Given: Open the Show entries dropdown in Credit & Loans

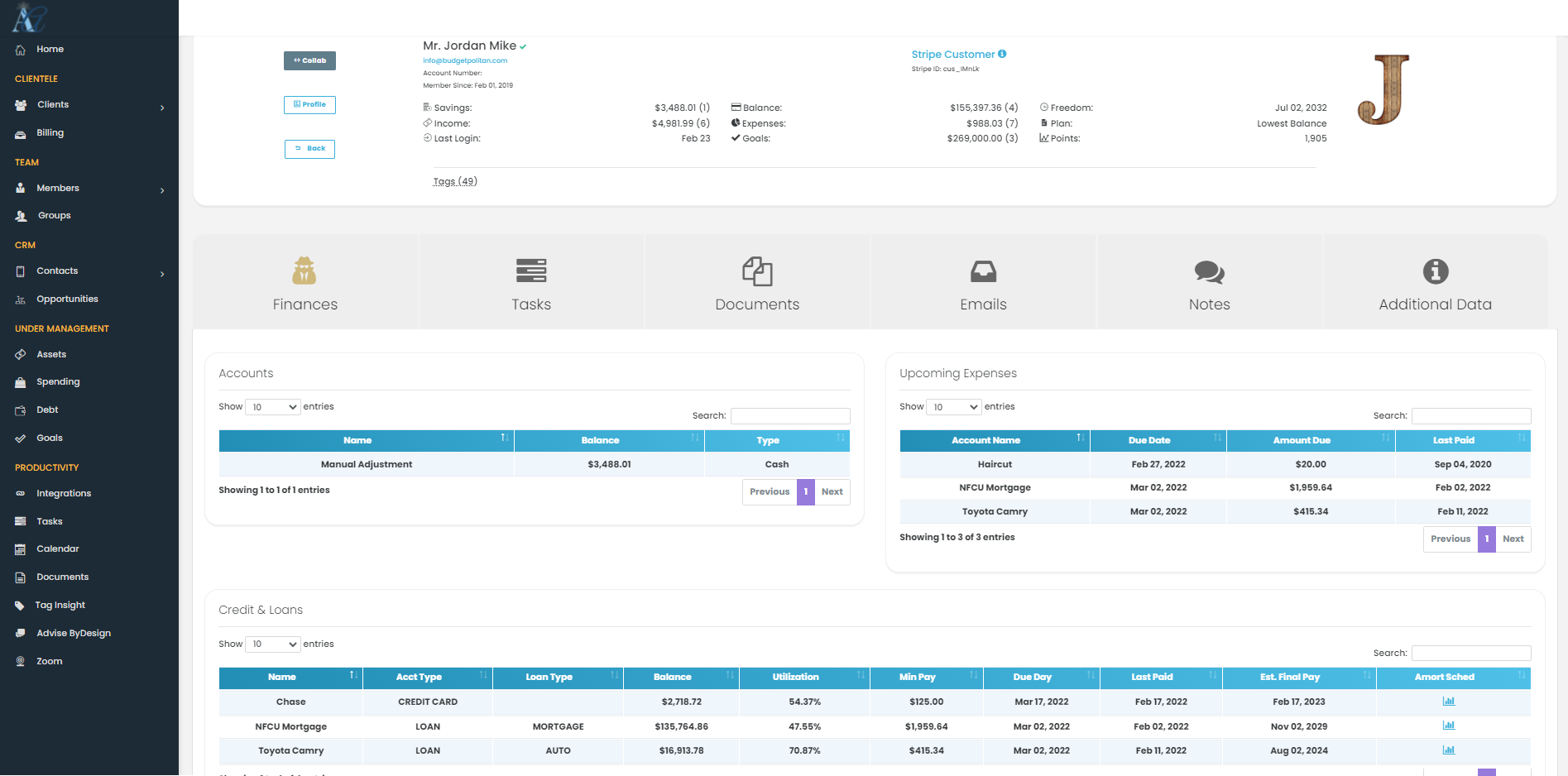Looking at the screenshot, I should tap(272, 644).
